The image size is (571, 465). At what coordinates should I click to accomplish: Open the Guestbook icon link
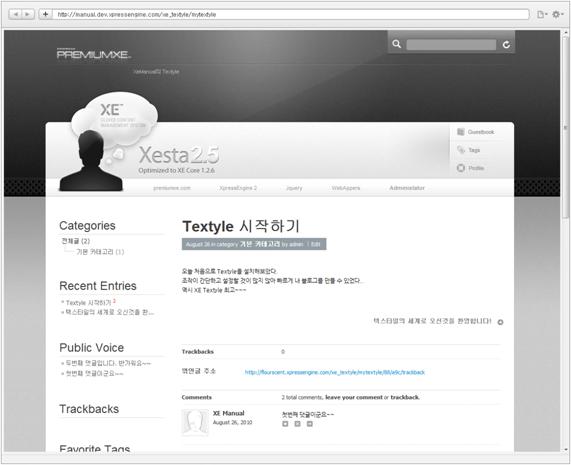pyautogui.click(x=461, y=132)
